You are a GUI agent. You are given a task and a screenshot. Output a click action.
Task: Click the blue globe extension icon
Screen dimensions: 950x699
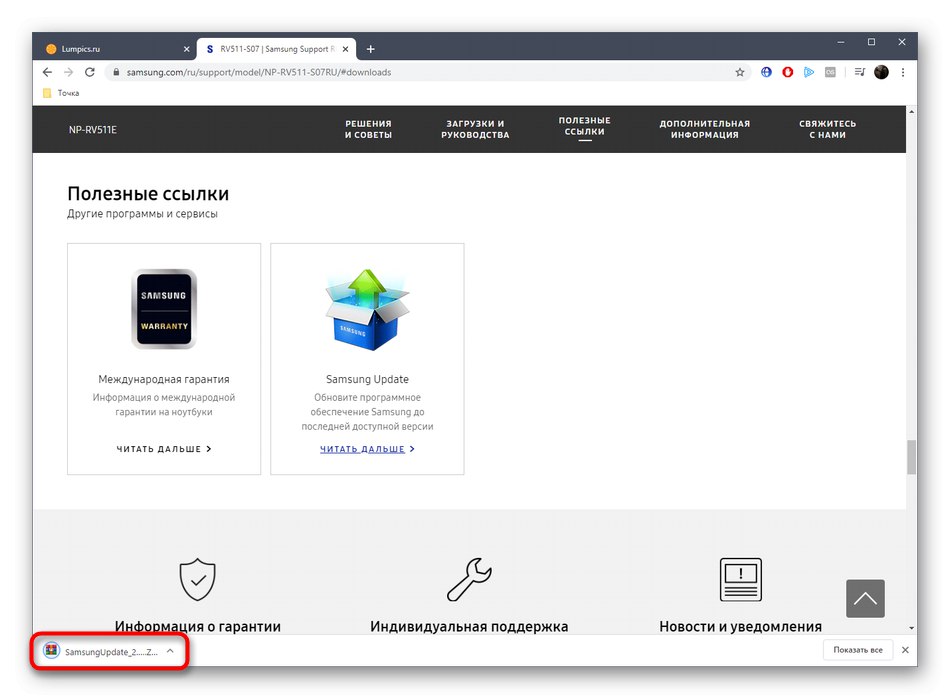766,72
